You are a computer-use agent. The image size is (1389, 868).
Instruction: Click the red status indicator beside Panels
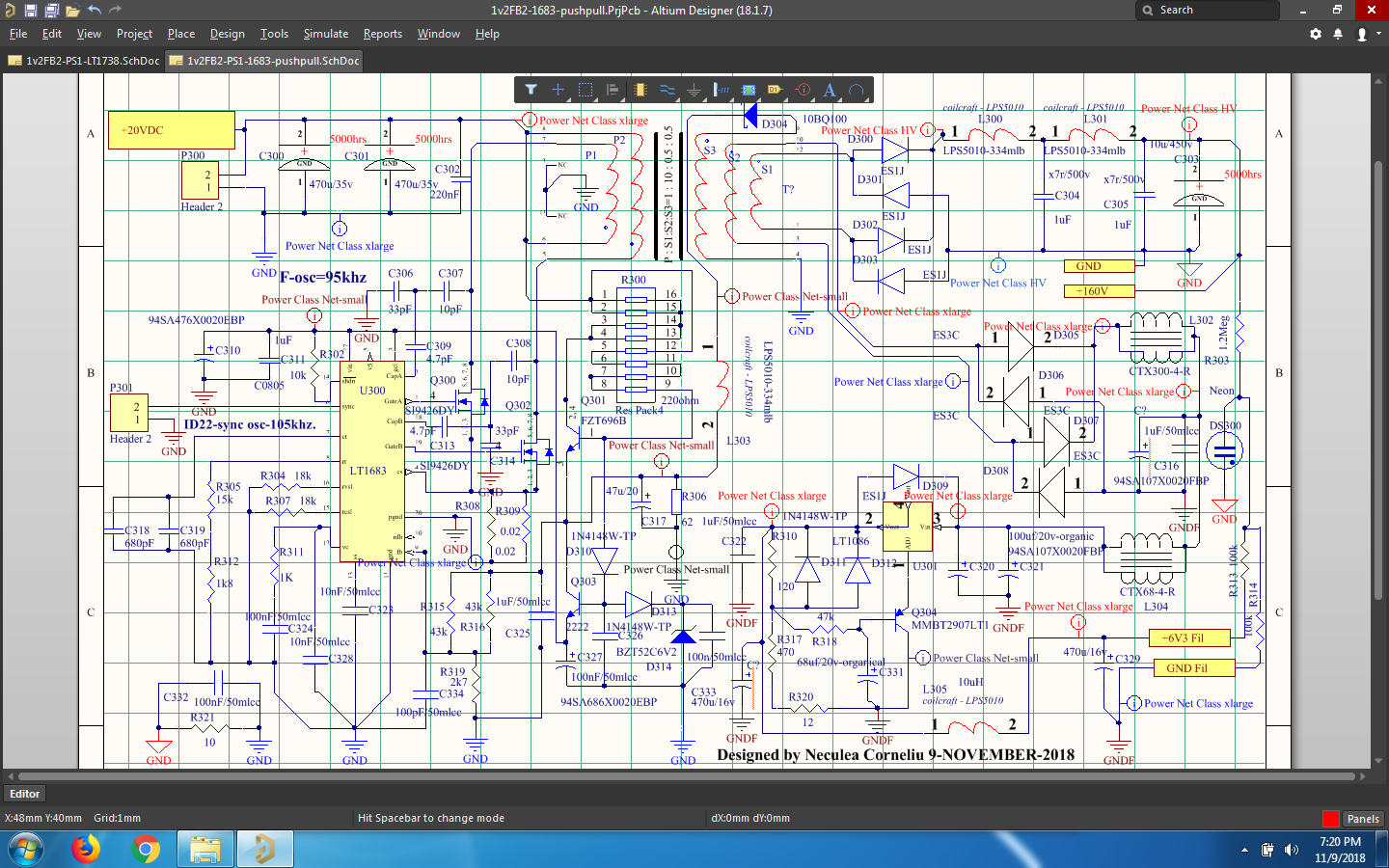1331,819
